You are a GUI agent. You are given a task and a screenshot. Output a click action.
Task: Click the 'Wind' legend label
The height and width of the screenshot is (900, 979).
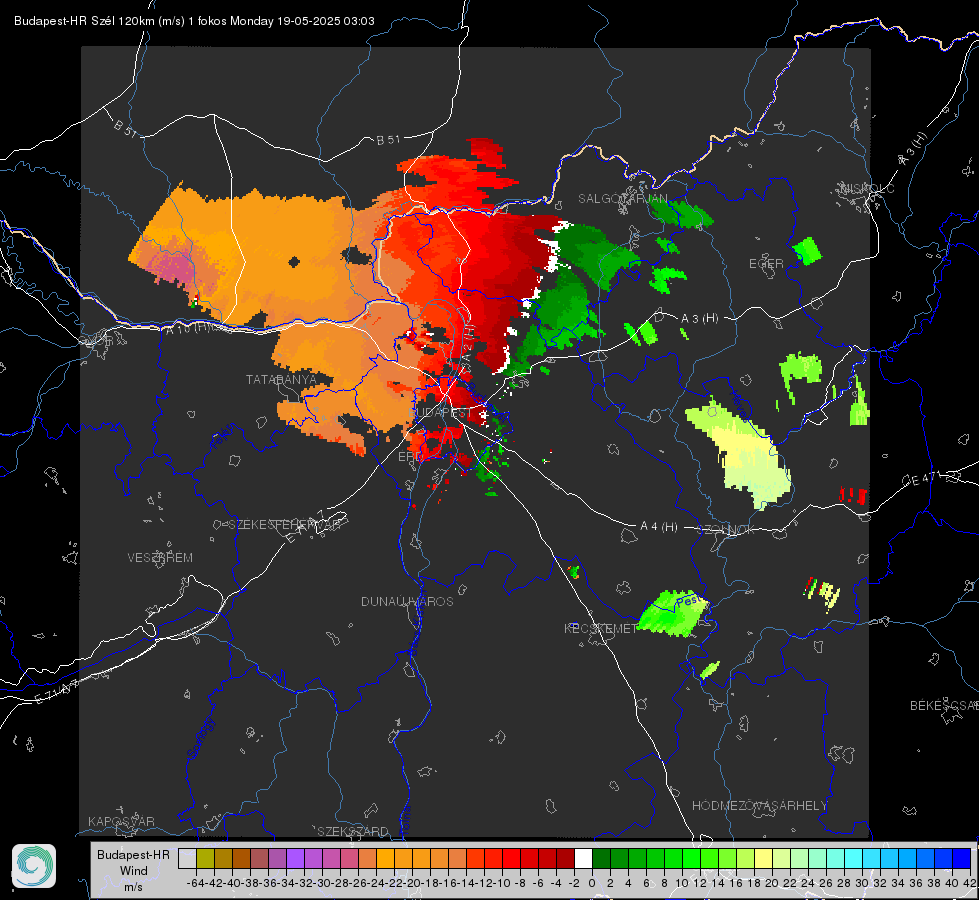[x=134, y=871]
